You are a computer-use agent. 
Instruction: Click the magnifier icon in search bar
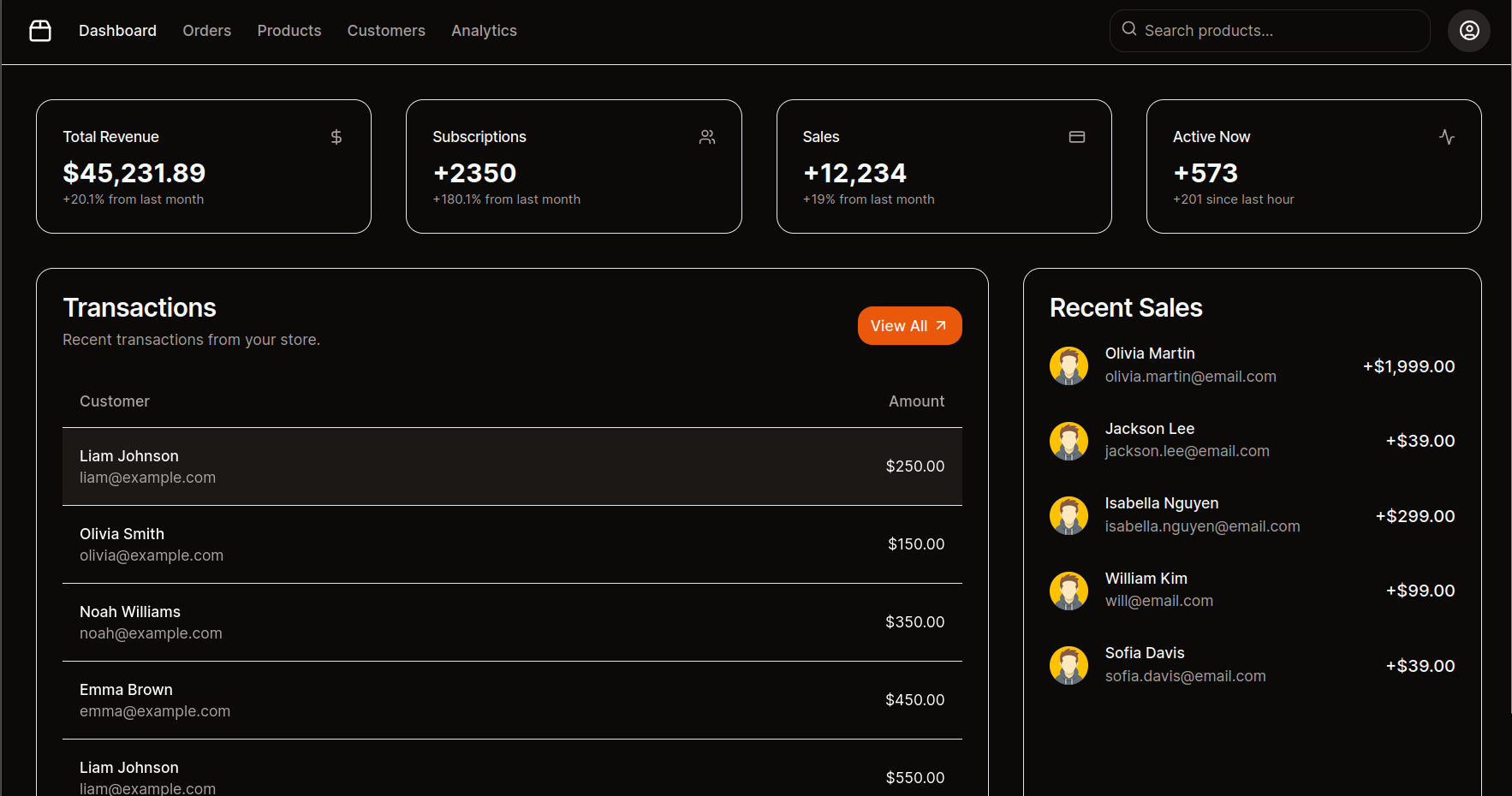tap(1129, 29)
